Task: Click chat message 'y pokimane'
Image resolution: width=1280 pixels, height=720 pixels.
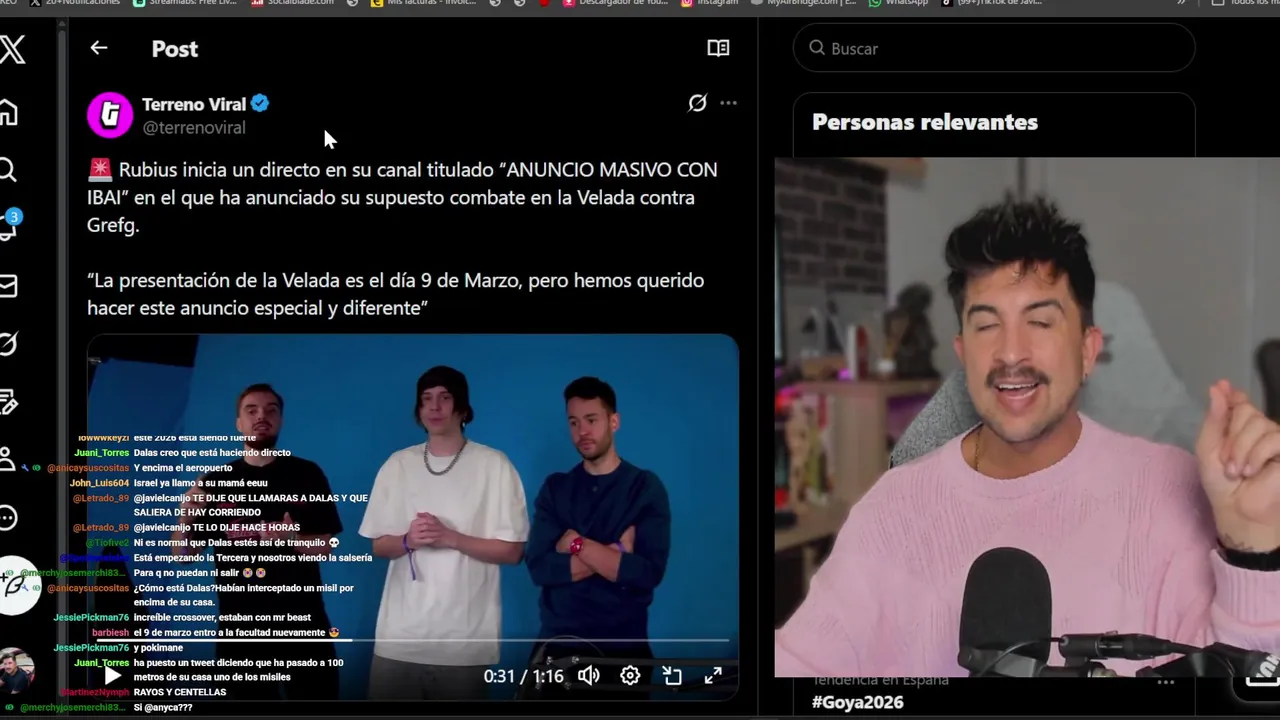Action: (x=158, y=648)
